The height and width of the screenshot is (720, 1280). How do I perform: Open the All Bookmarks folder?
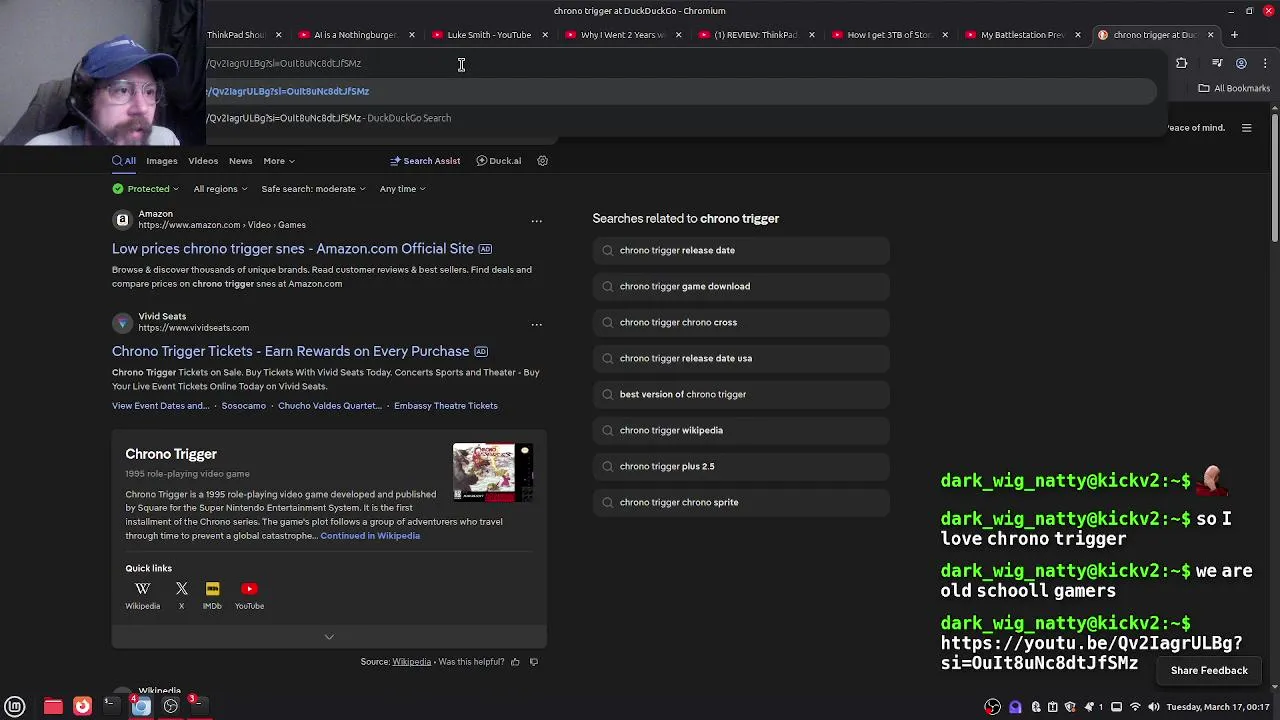(1233, 88)
